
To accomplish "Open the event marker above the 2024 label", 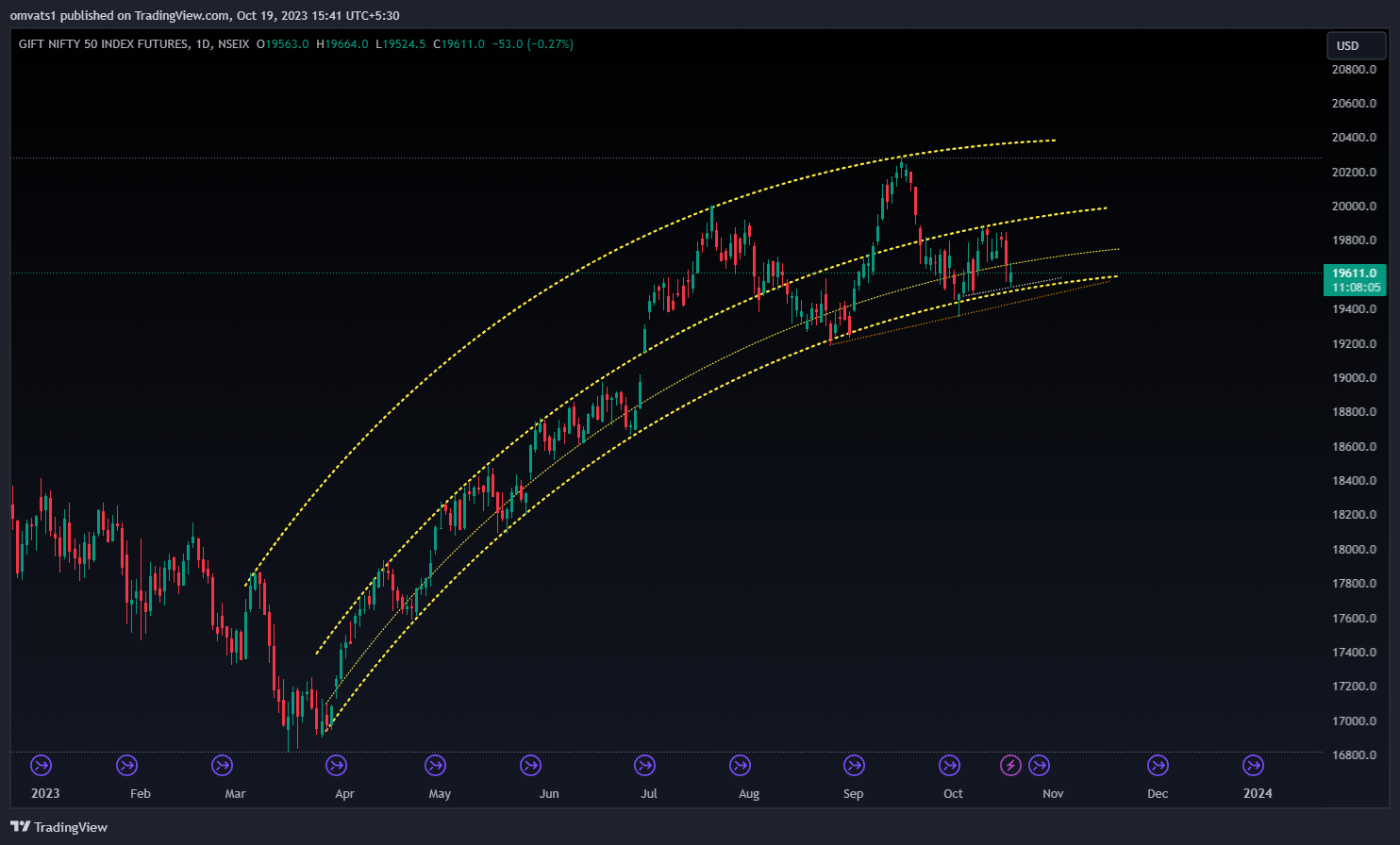I will 1253,765.
